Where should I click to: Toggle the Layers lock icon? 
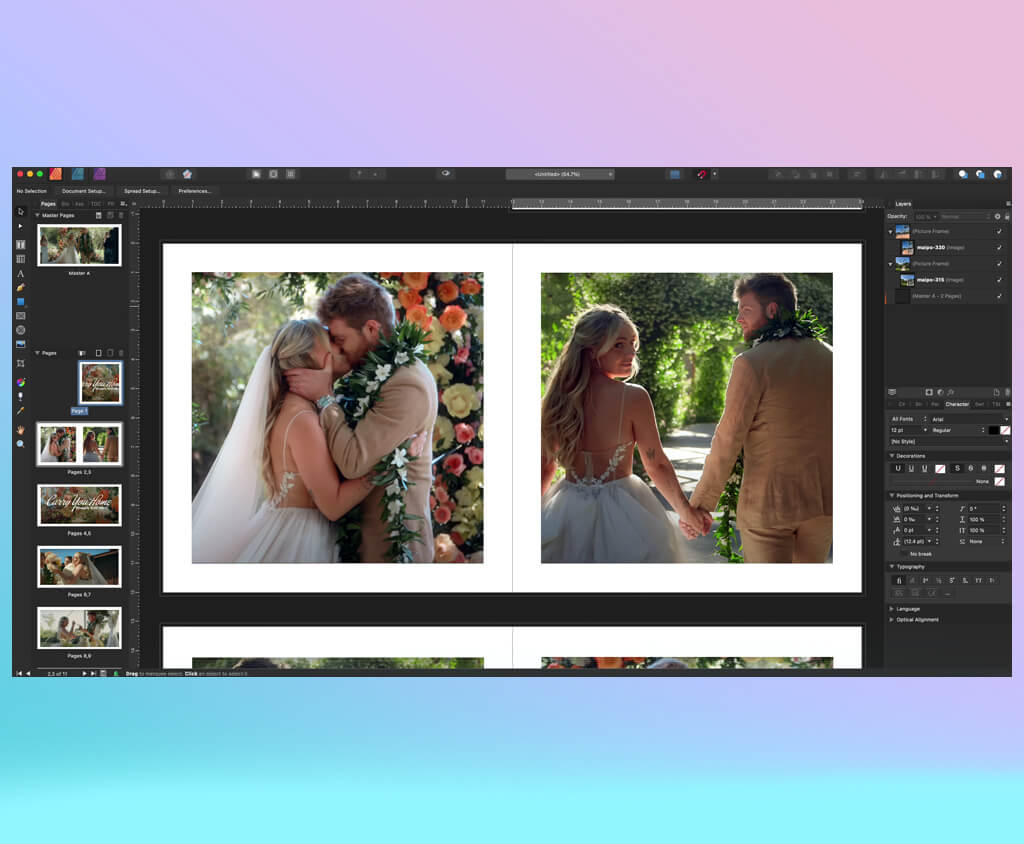click(1007, 216)
